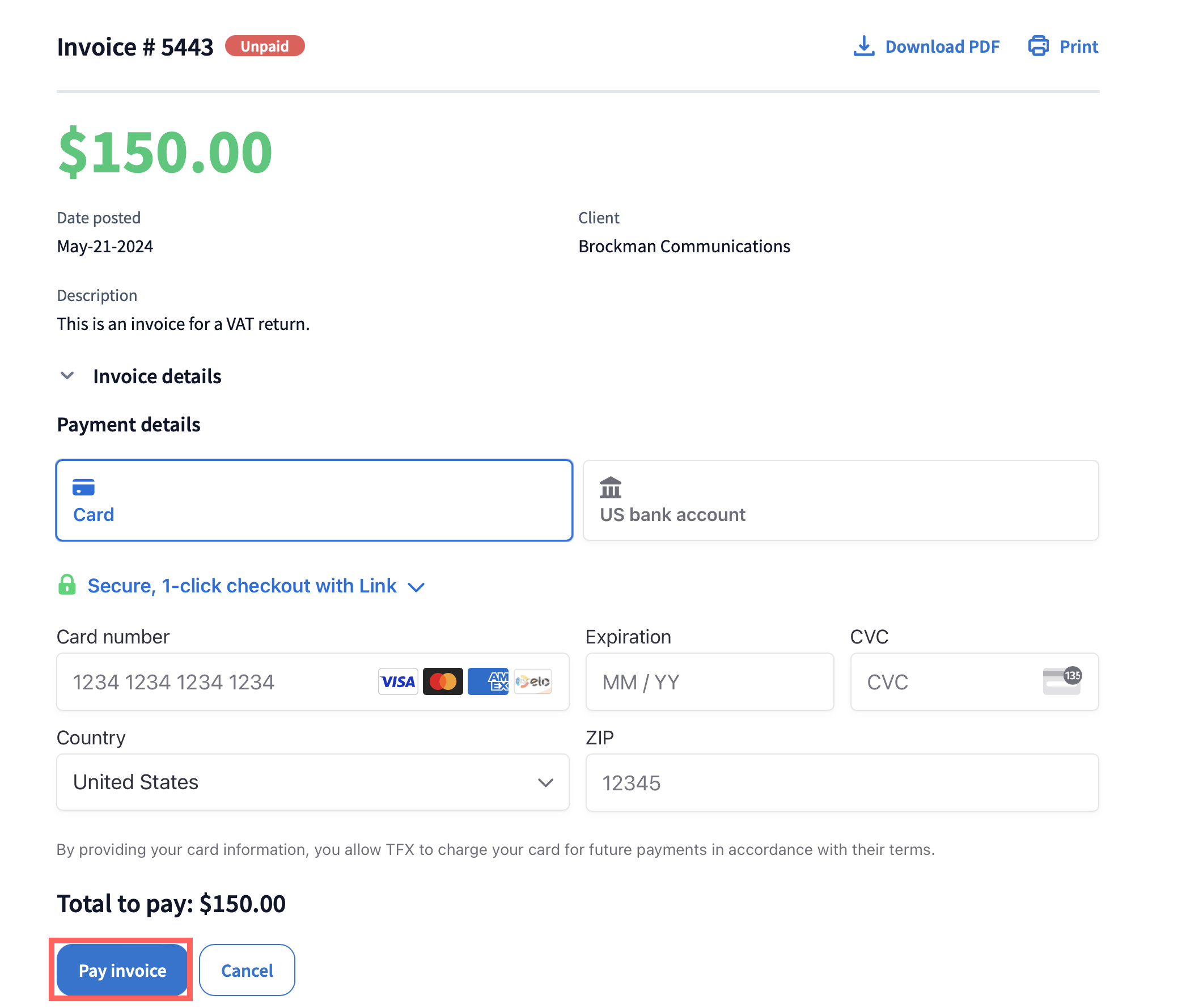This screenshot has width=1186, height=1008.
Task: Select the Card payment tab
Action: point(314,500)
